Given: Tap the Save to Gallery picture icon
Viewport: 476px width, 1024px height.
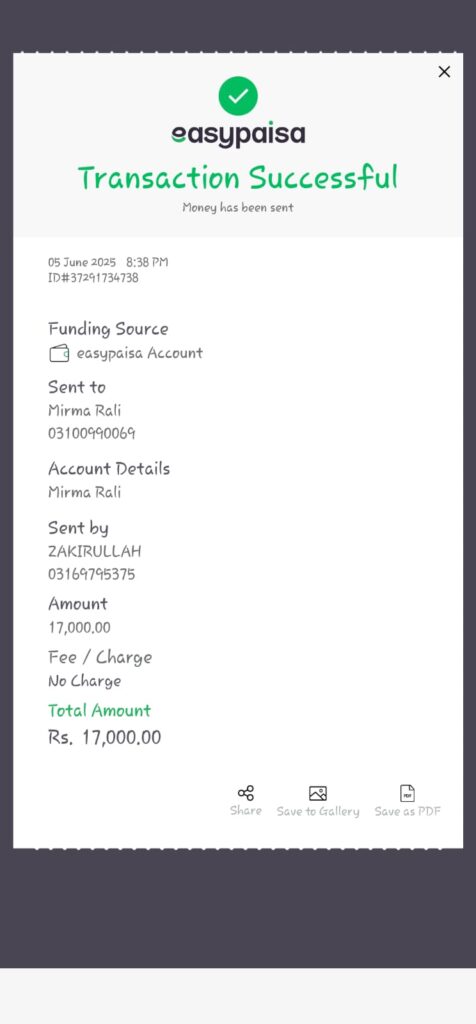Looking at the screenshot, I should (x=318, y=793).
